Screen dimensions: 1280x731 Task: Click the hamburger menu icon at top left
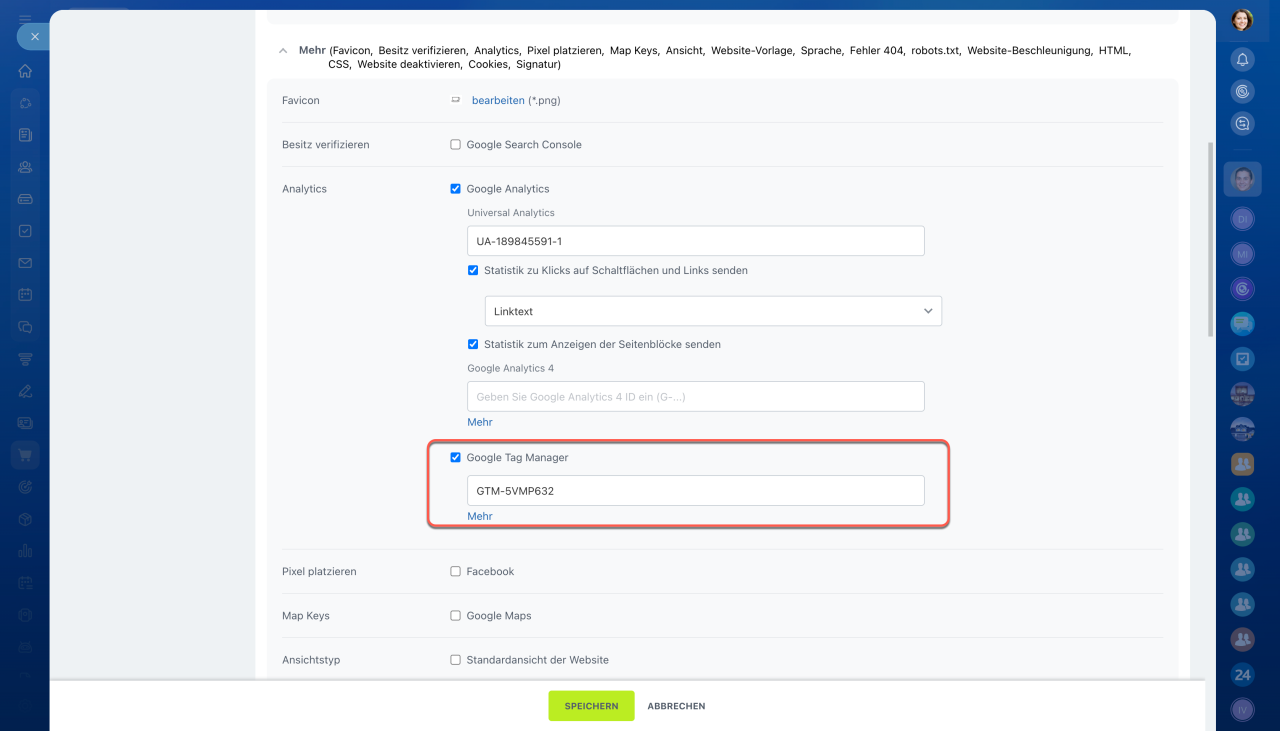tap(25, 18)
